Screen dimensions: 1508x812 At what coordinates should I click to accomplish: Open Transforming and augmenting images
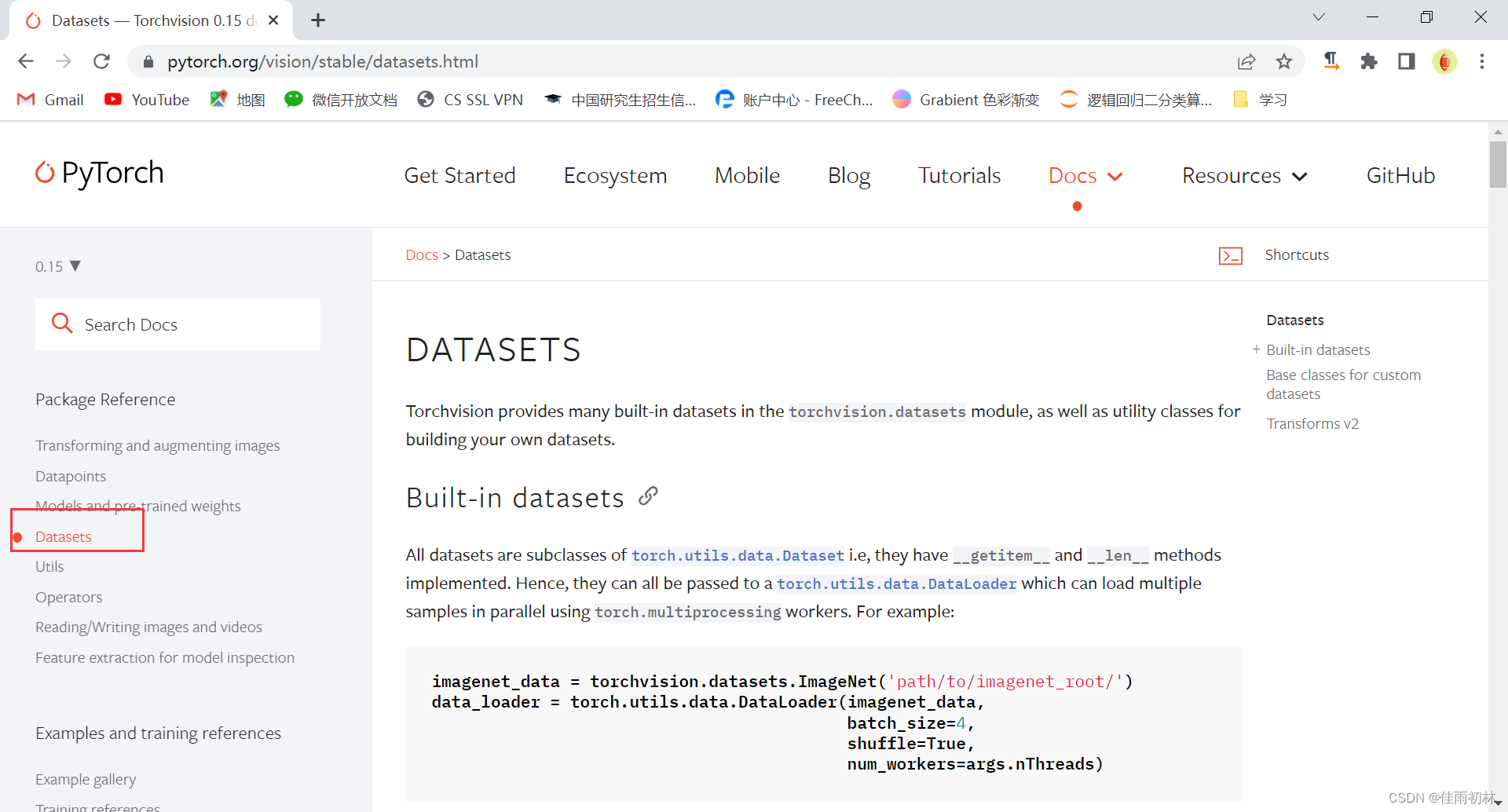tap(157, 445)
